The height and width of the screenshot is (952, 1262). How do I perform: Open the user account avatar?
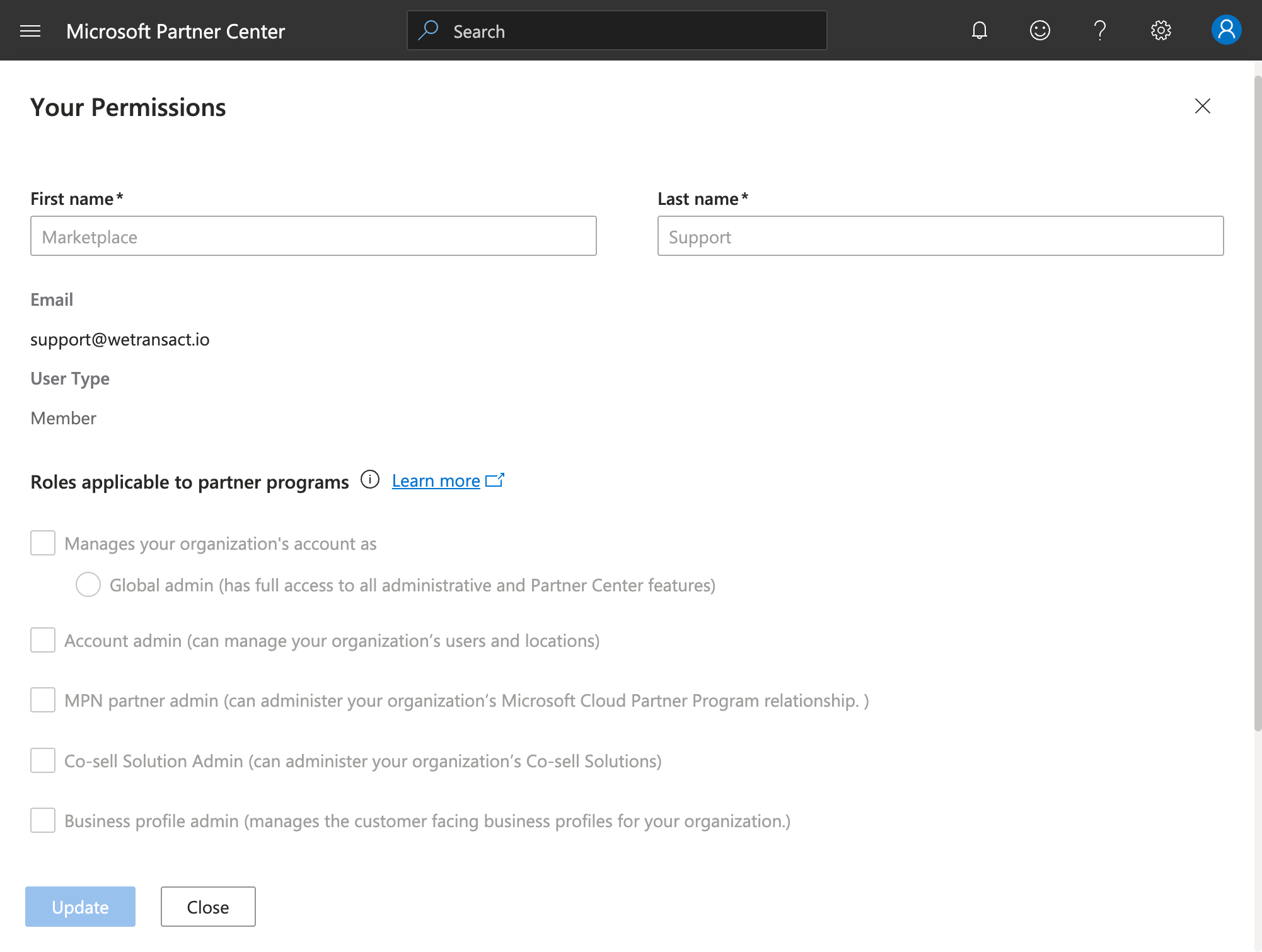1226,30
